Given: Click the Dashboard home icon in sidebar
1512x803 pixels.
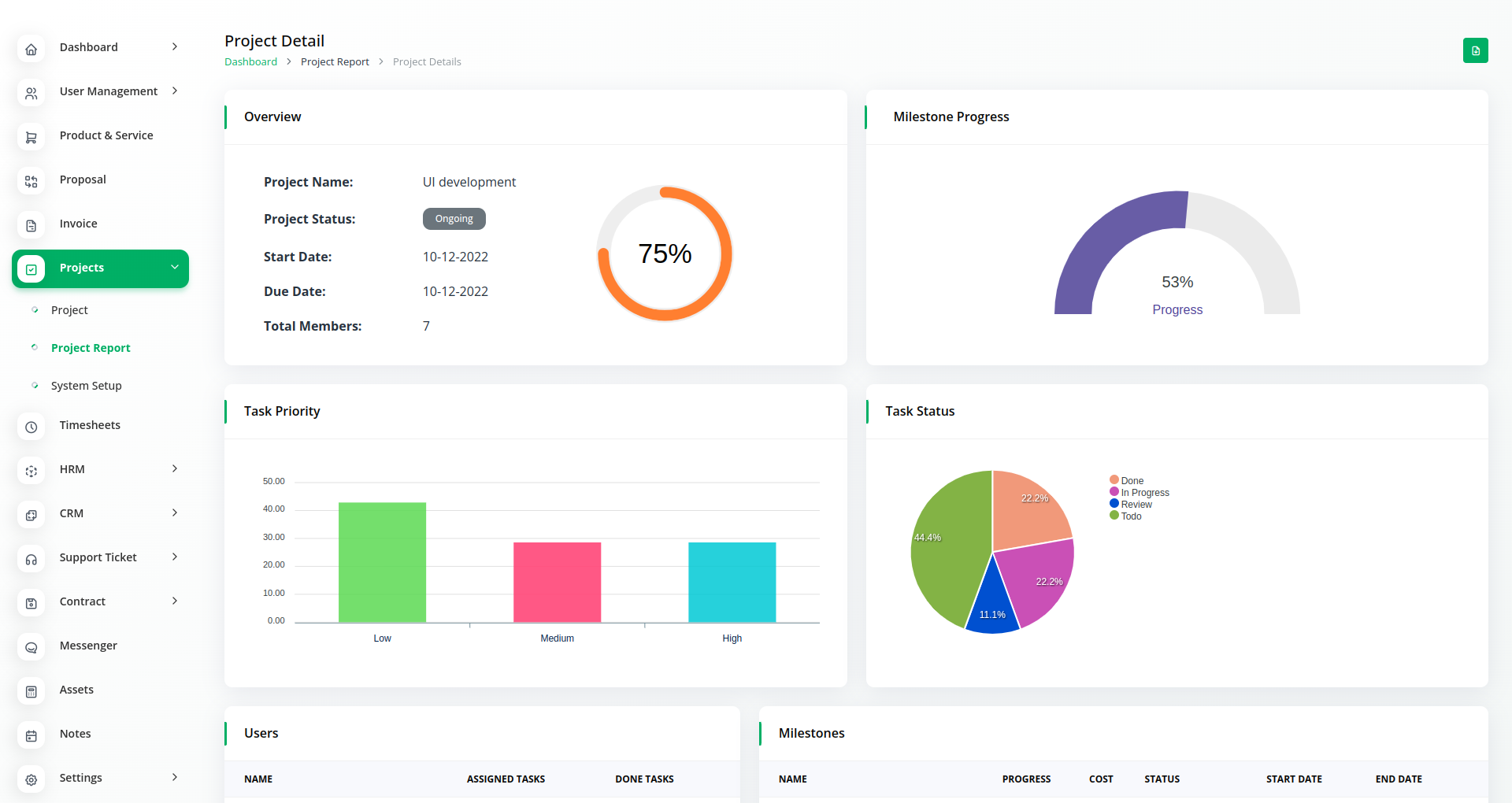Looking at the screenshot, I should point(31,50).
